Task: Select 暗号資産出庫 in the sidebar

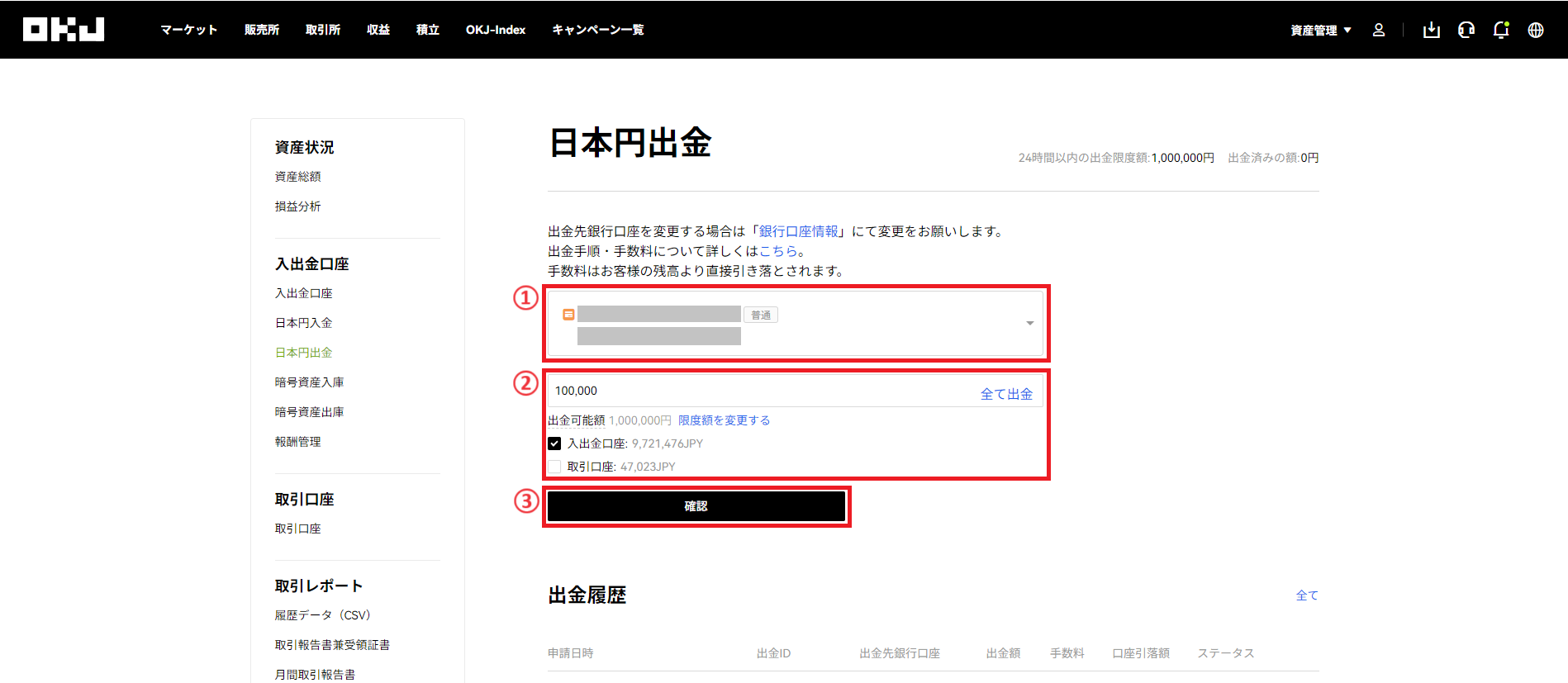Action: coord(309,412)
